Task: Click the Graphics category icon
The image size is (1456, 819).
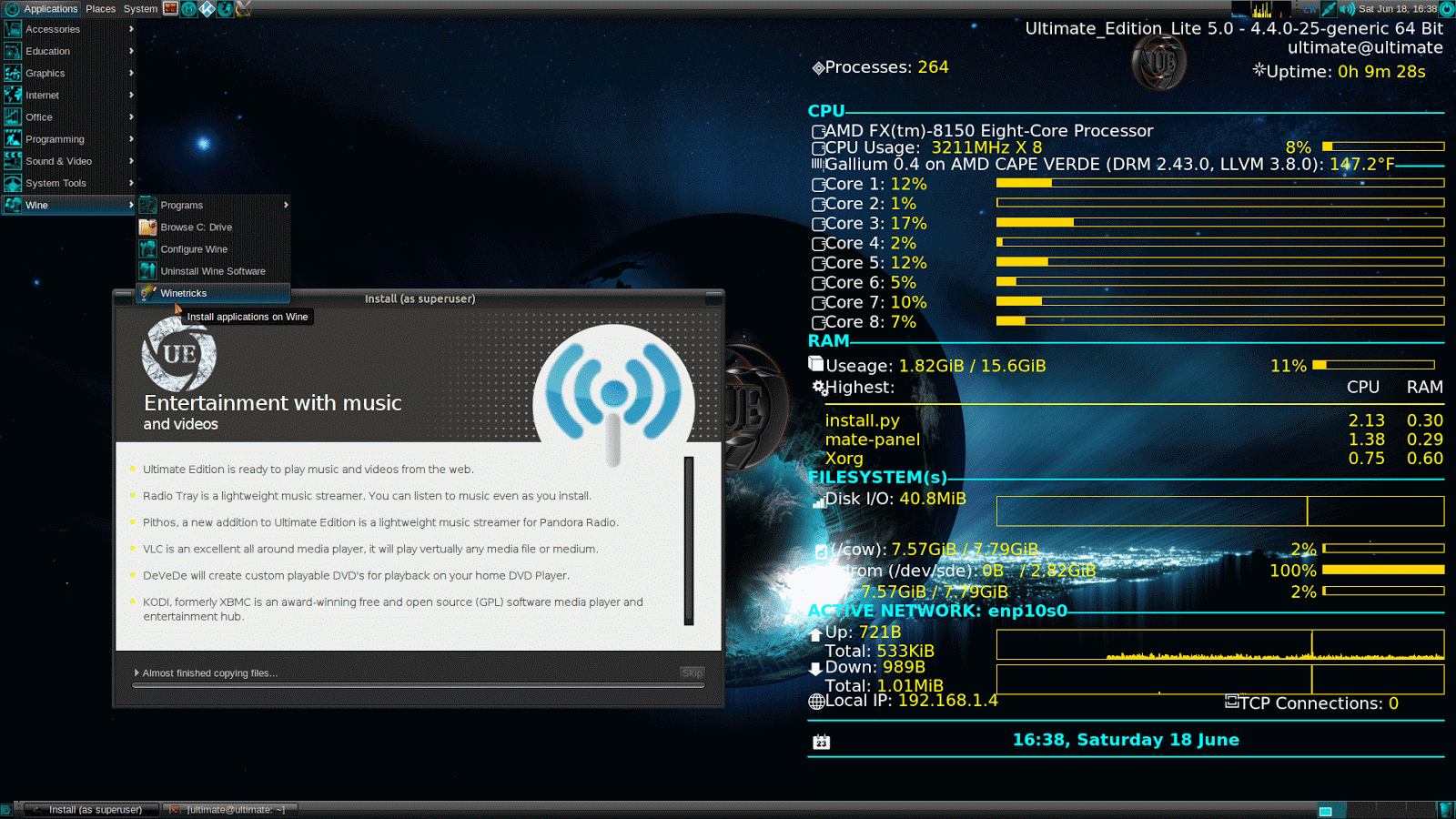Action: 13,73
